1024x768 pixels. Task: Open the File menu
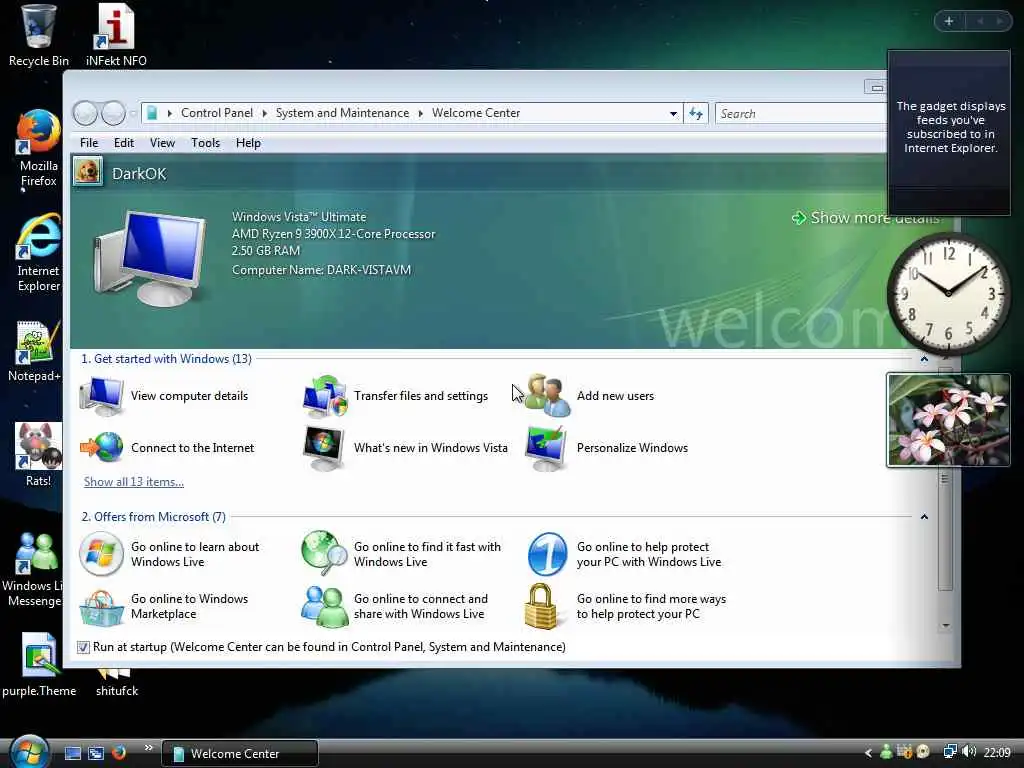click(x=89, y=143)
